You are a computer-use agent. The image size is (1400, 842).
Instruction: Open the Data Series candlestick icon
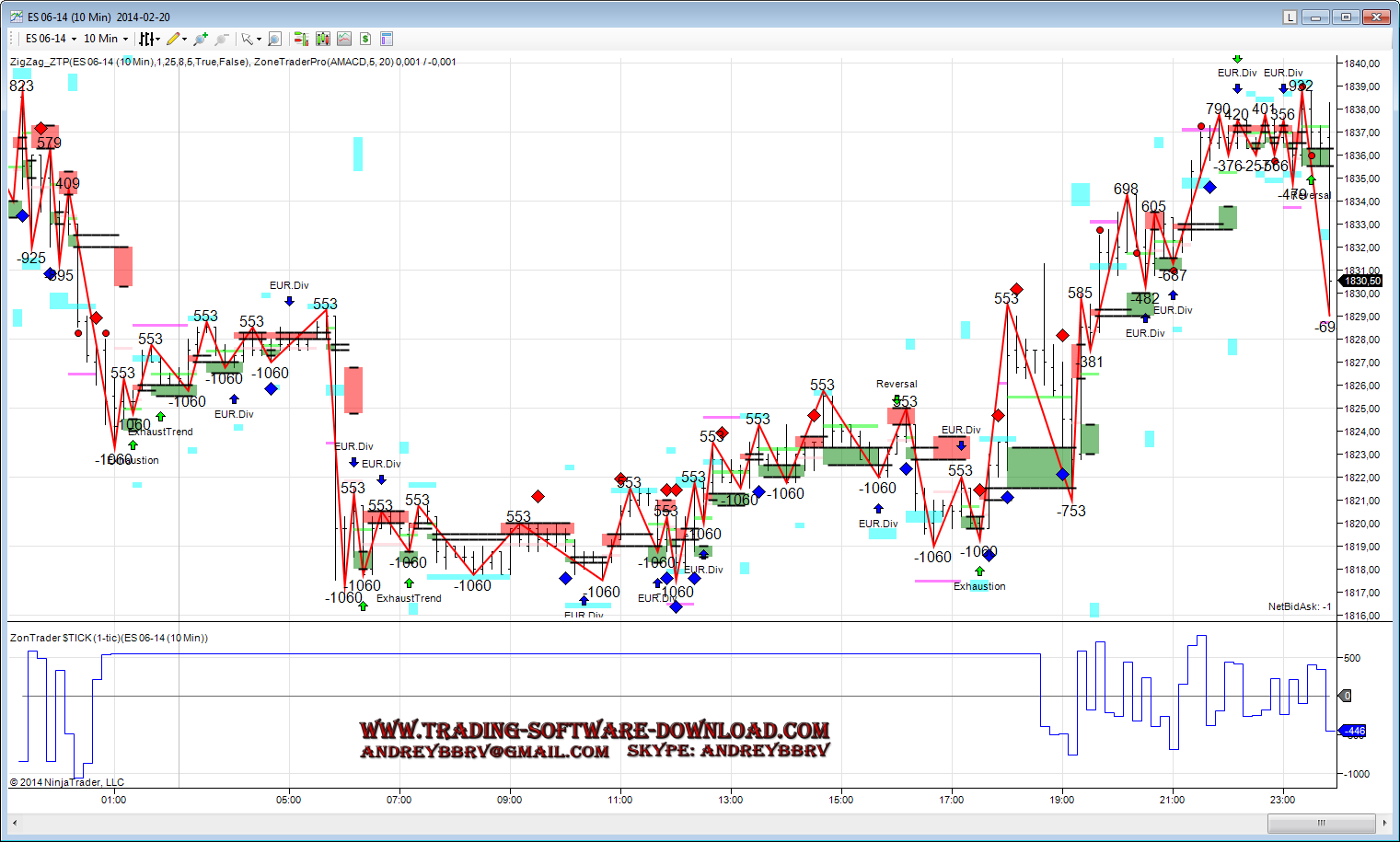[322, 39]
